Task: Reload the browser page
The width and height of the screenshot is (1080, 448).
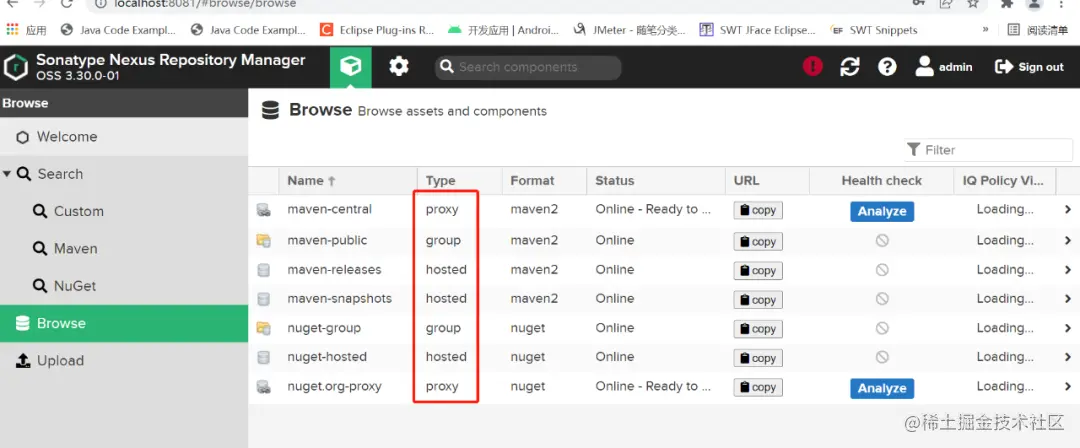Action: 67,3
